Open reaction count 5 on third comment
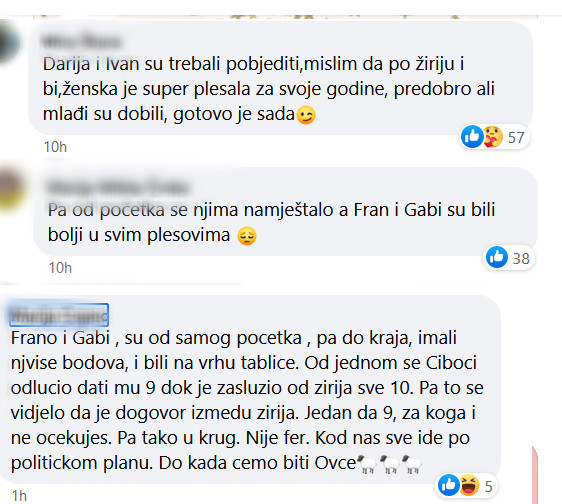562x504 pixels. point(489,486)
